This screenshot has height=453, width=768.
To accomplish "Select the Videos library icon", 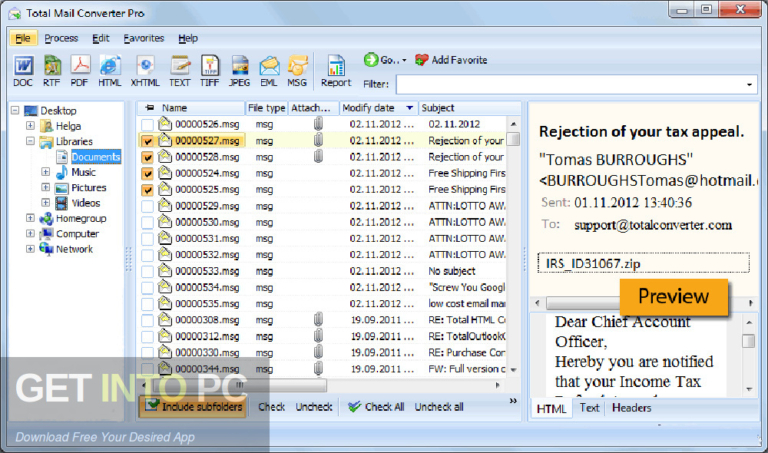I will (x=62, y=203).
